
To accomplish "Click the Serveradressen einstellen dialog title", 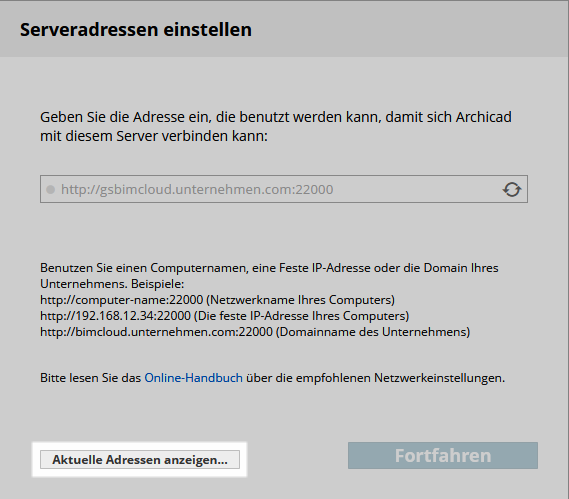I will 136,29.
